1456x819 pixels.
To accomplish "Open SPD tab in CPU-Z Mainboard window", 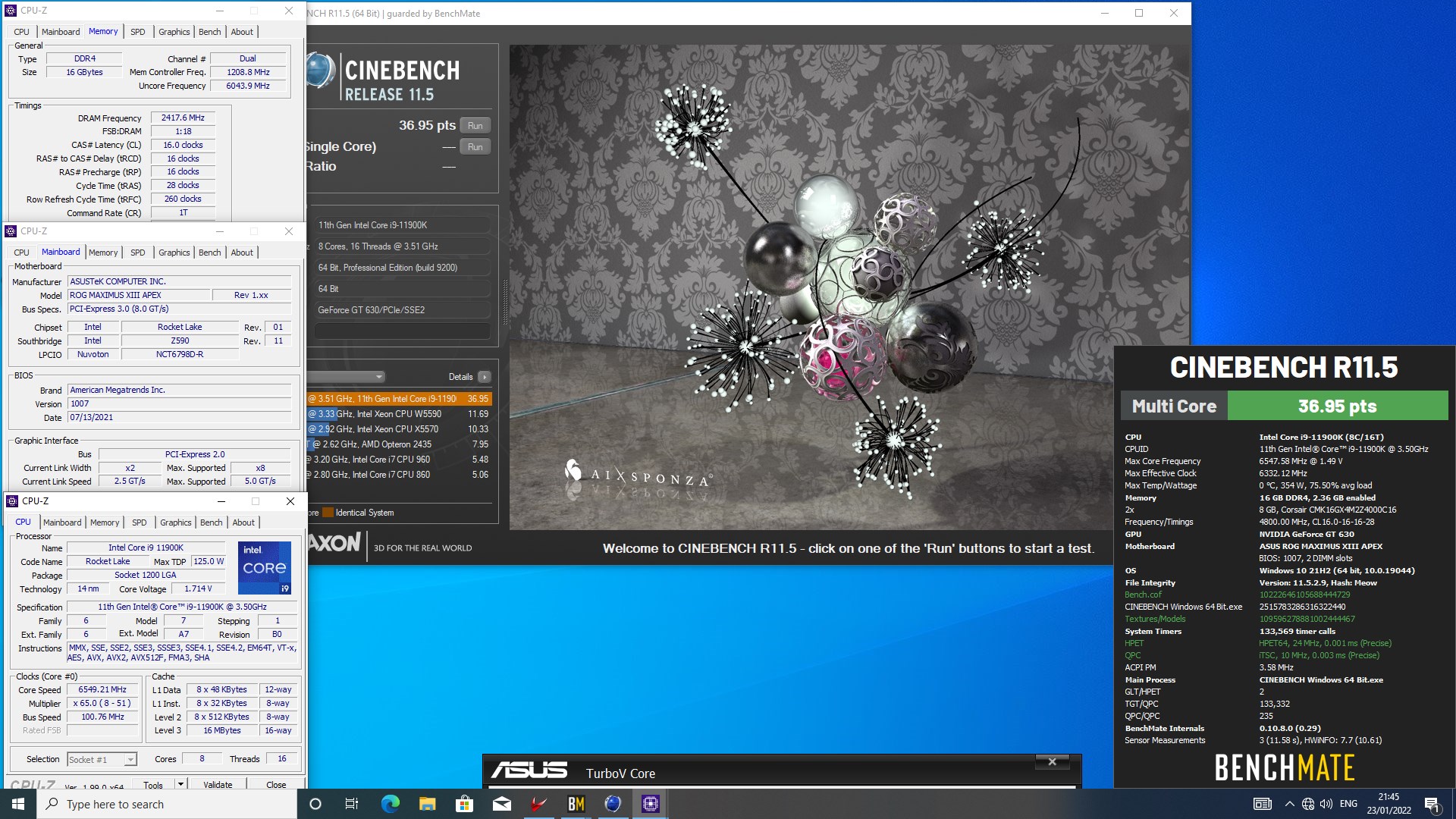I will tap(137, 253).
